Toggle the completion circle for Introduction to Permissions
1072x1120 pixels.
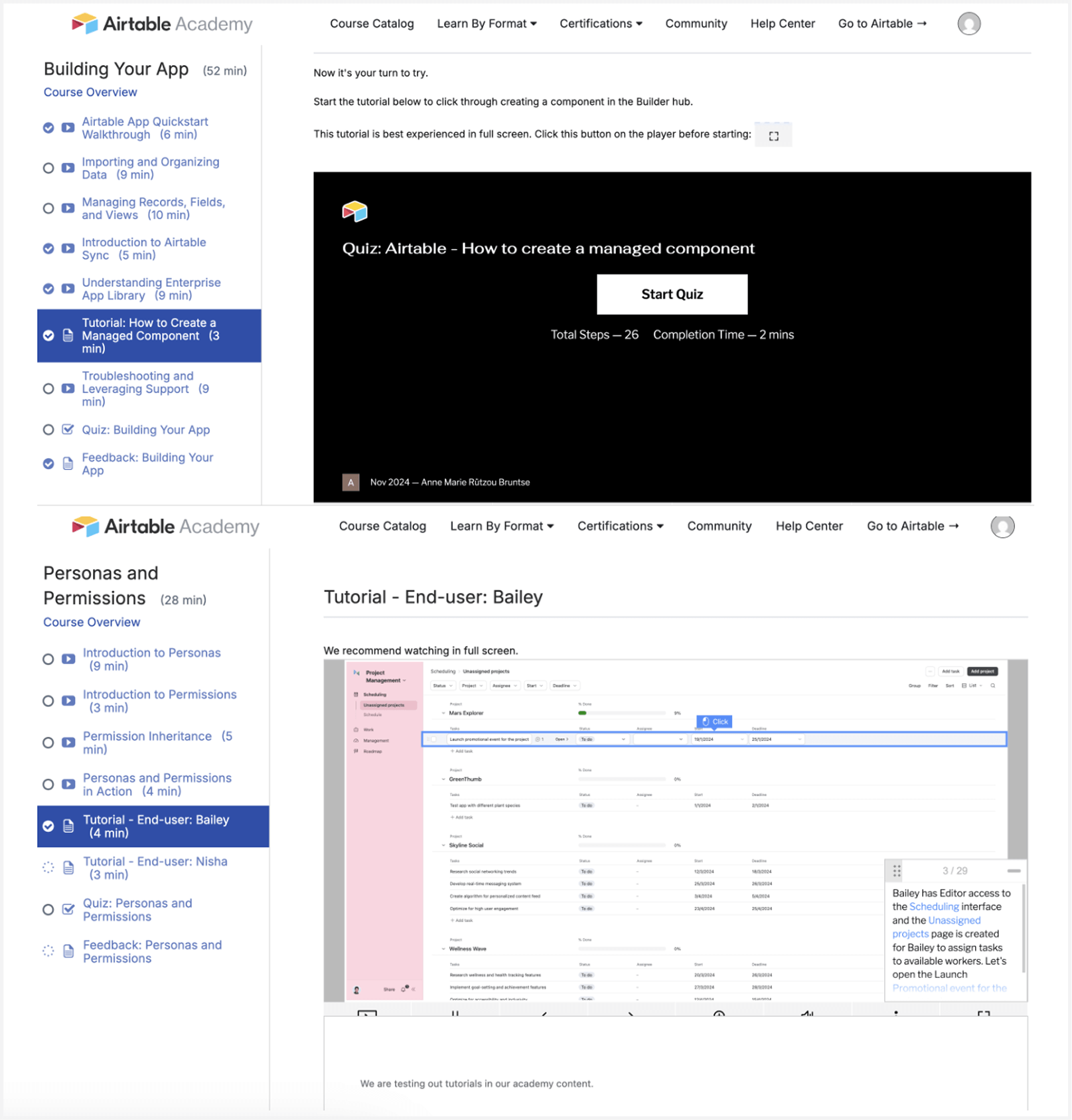point(48,701)
